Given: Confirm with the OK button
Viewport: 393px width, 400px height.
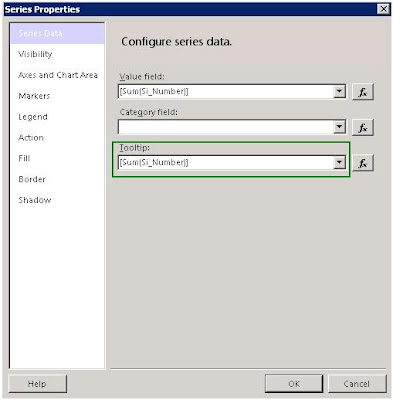Looking at the screenshot, I should point(294,384).
